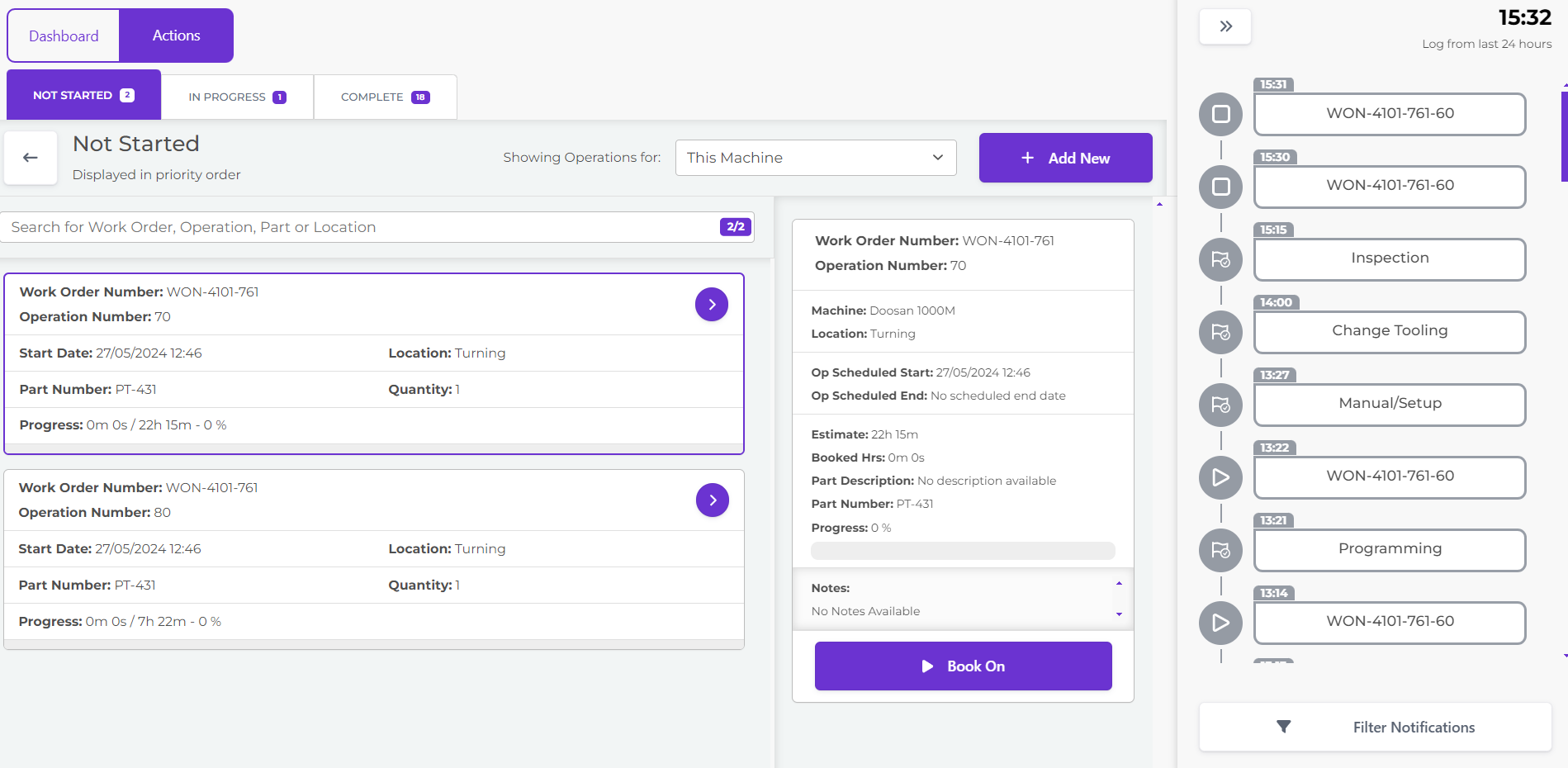The height and width of the screenshot is (768, 1568).
Task: Open operation 80 details arrow
Action: (x=712, y=500)
